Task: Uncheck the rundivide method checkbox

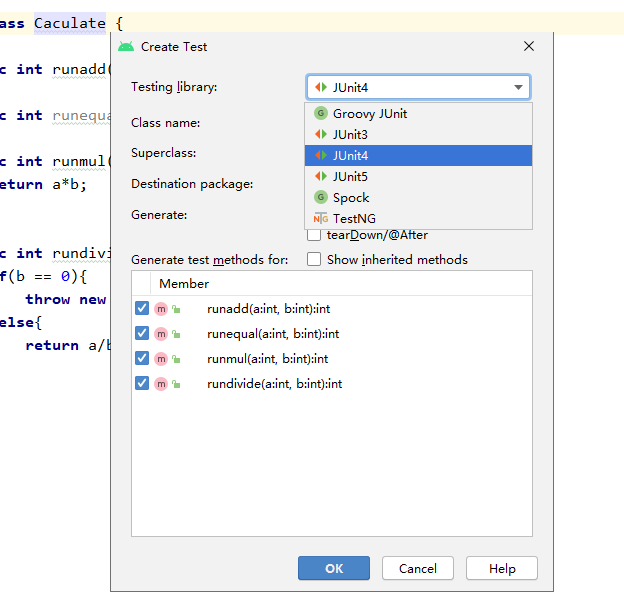Action: [142, 384]
